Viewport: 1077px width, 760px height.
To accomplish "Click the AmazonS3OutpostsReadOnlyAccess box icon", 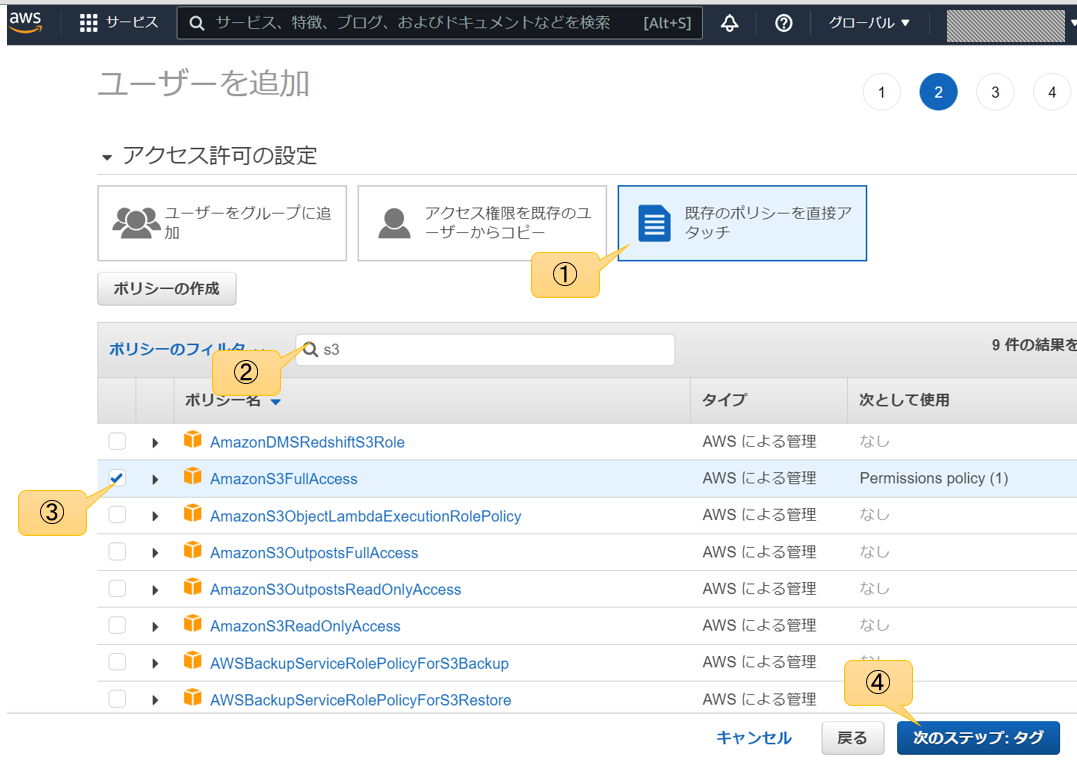I will tap(193, 587).
